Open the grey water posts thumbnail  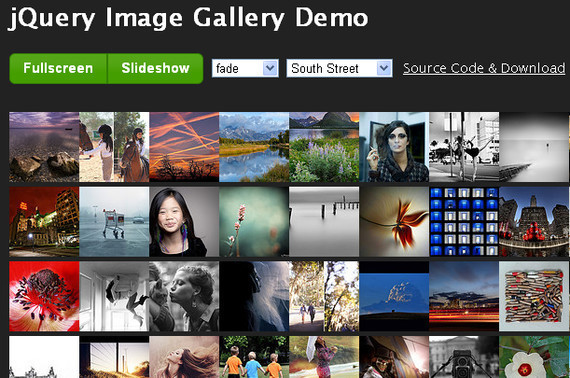[324, 222]
